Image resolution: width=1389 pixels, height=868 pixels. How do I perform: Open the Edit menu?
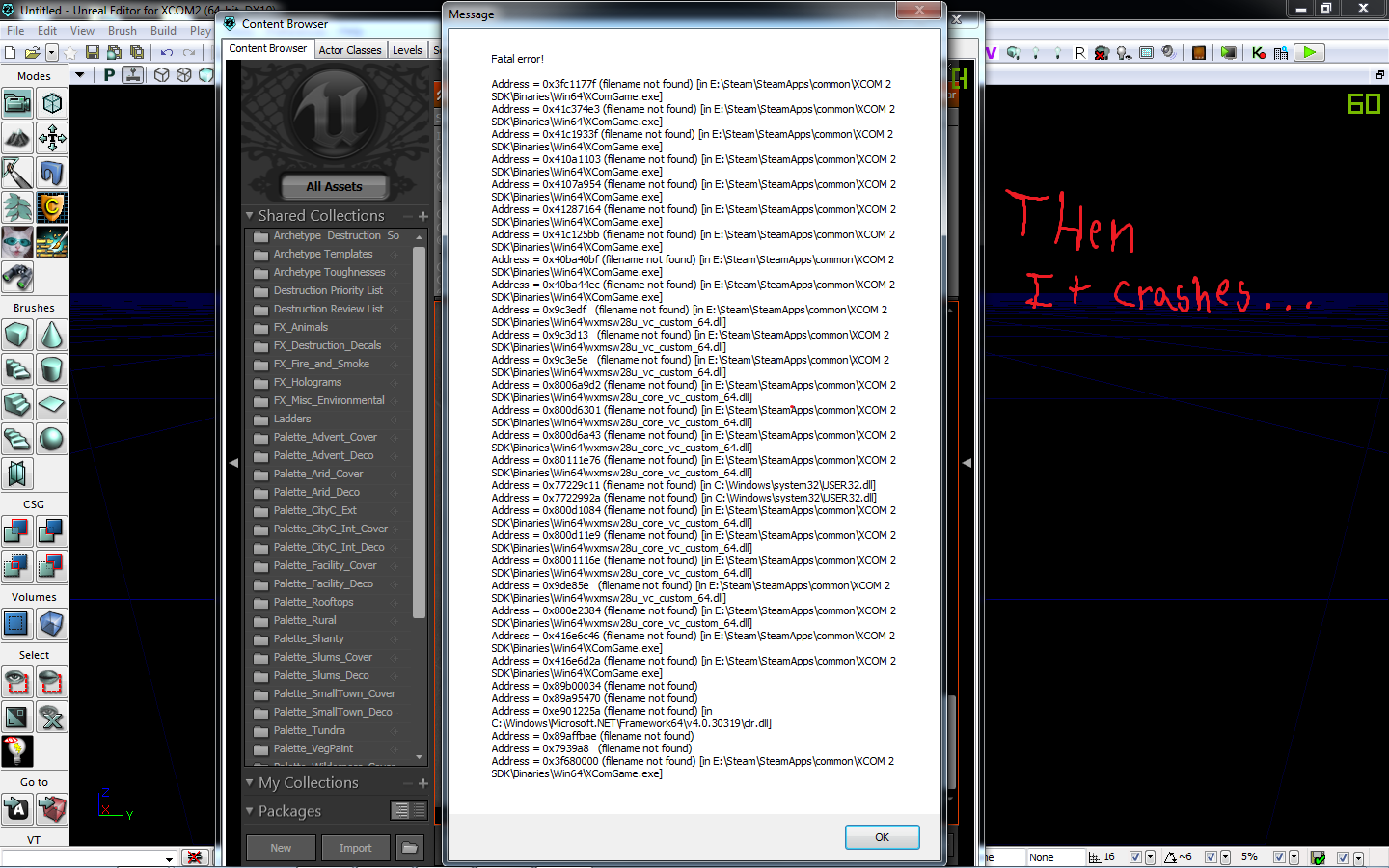pos(47,31)
